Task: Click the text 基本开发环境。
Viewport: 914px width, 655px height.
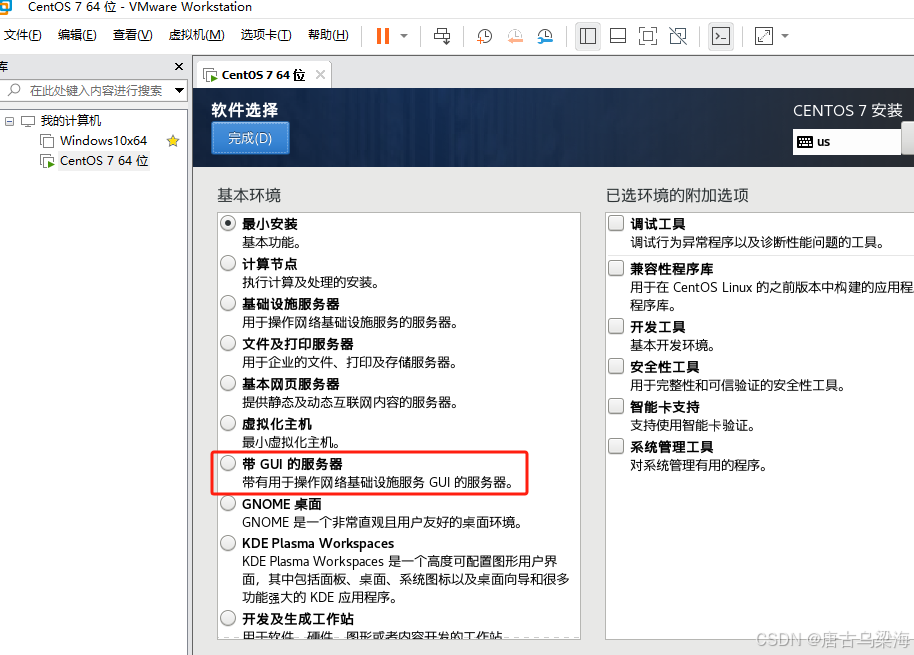Action: (672, 345)
